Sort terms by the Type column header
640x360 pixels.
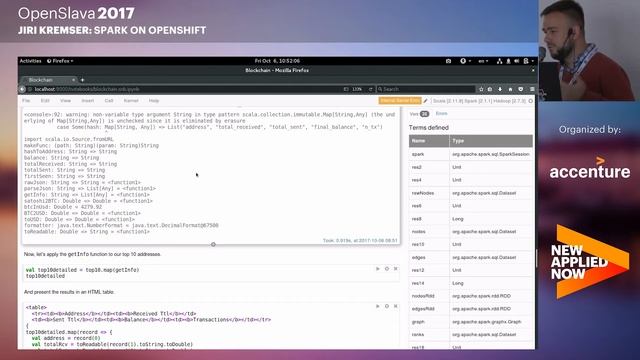491,141
